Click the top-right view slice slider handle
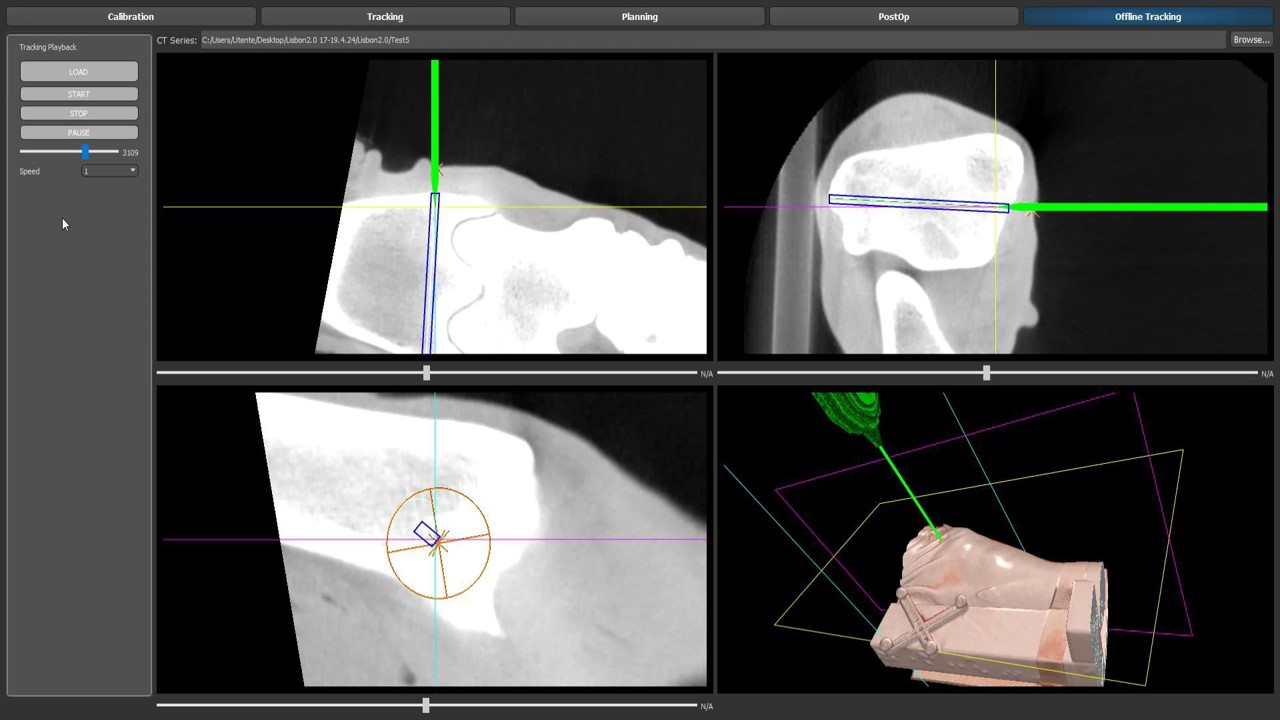This screenshot has width=1280, height=720. pos(986,373)
